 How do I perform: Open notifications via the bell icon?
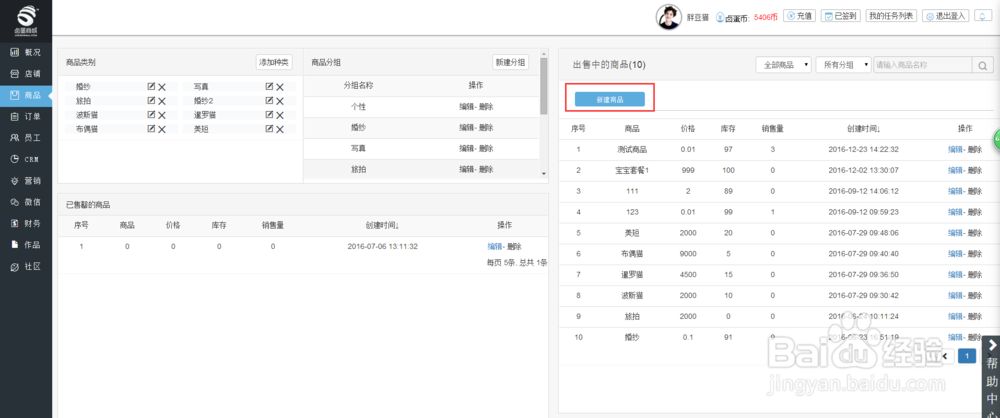pos(982,16)
